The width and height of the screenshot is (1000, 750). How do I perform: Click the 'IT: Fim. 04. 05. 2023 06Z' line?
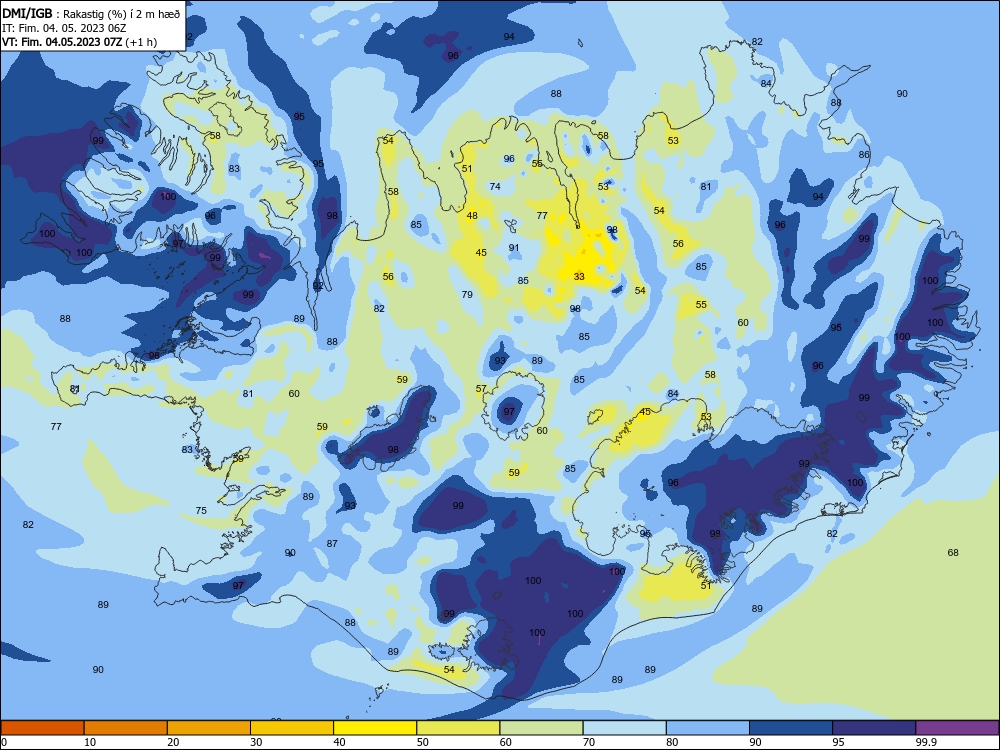click(x=64, y=28)
